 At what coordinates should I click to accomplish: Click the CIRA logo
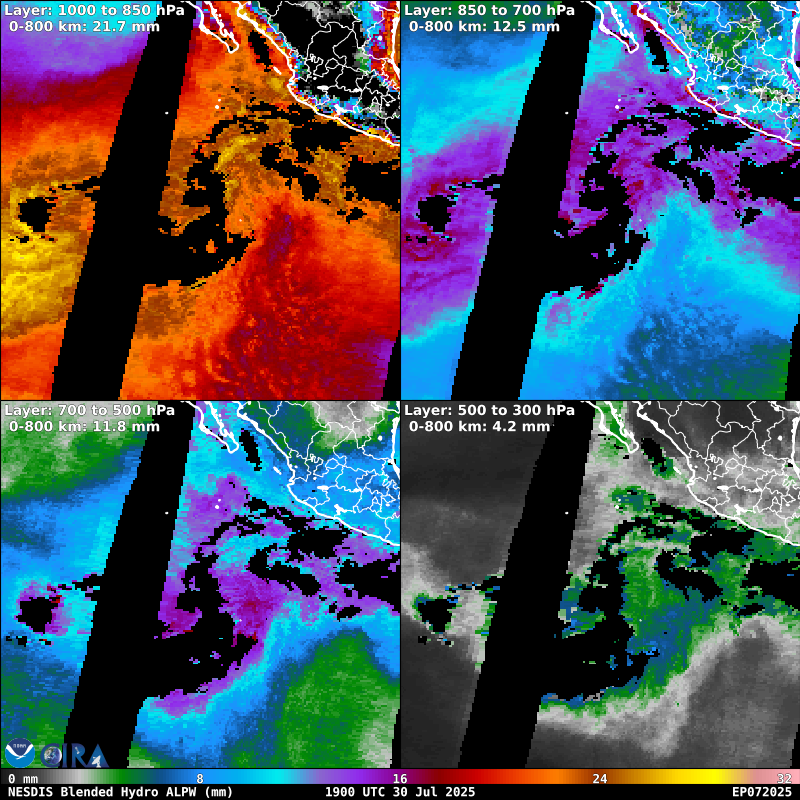pyautogui.click(x=74, y=755)
